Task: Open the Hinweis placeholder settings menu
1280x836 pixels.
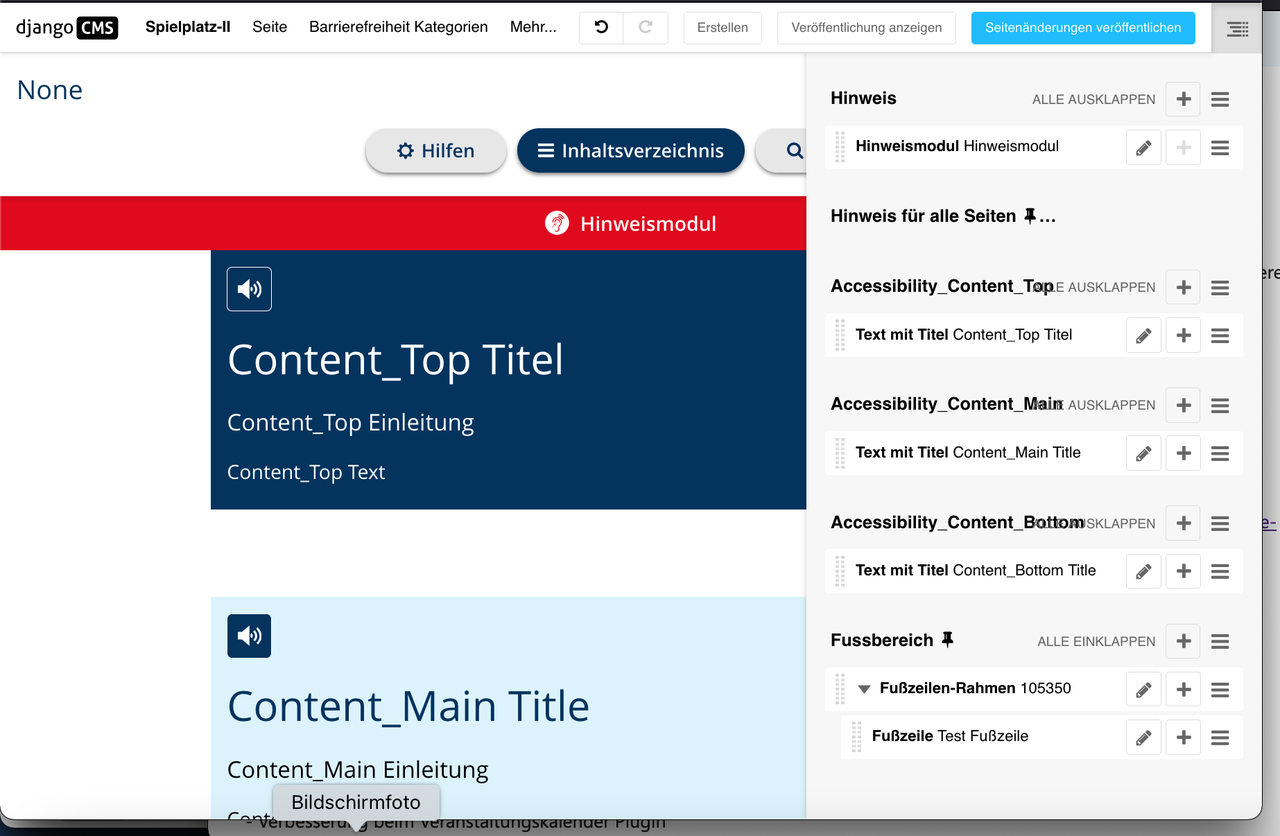Action: click(1220, 99)
